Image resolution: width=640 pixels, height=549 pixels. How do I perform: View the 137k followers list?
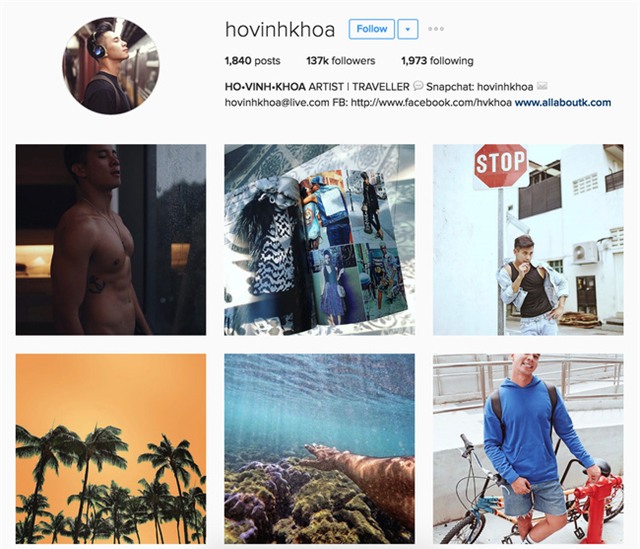pos(340,61)
